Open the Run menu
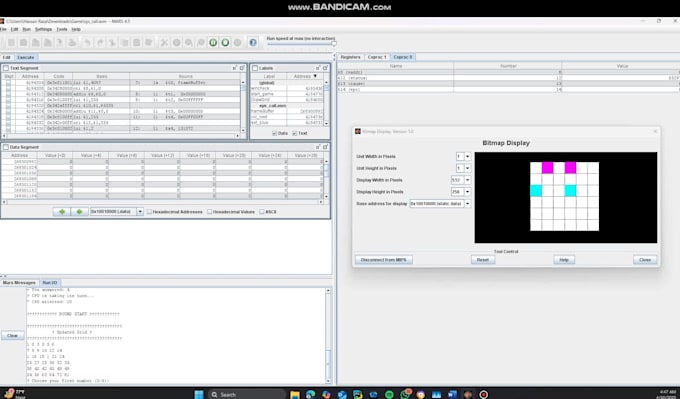The height and width of the screenshot is (399, 680). coord(26,29)
